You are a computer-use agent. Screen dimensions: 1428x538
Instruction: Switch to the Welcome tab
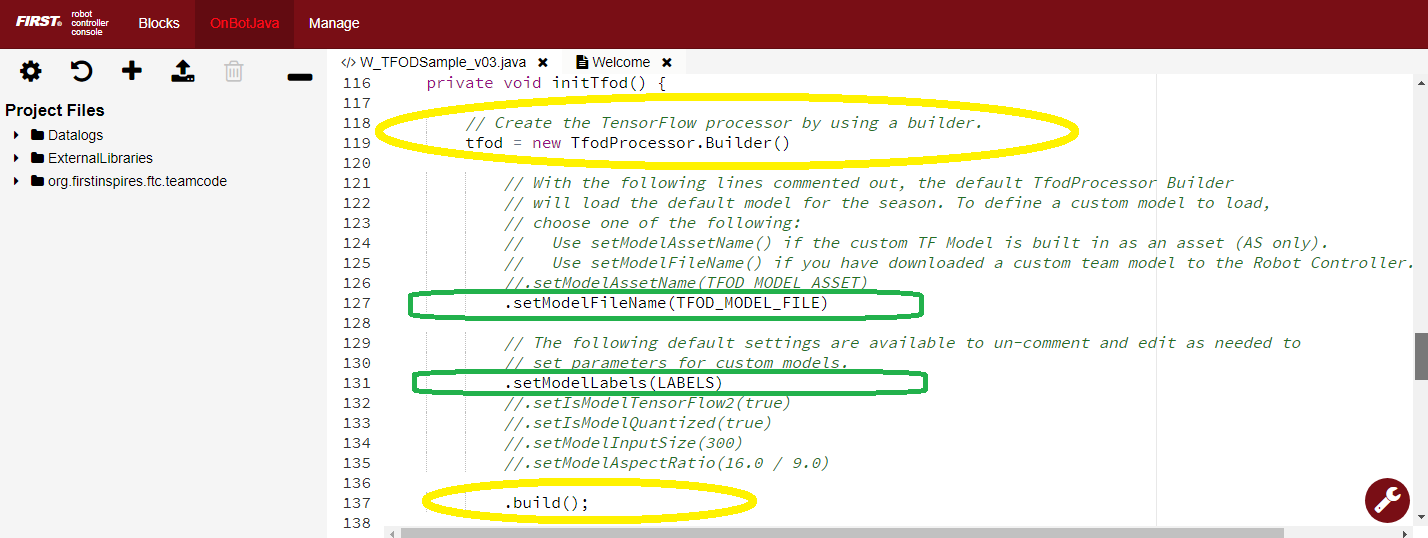[620, 62]
